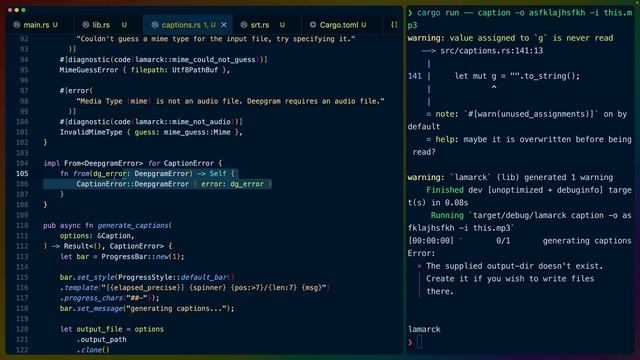Viewport: 640px width, 360px height.
Task: Click 'let mut g' line in terminal warning
Action: (517, 76)
